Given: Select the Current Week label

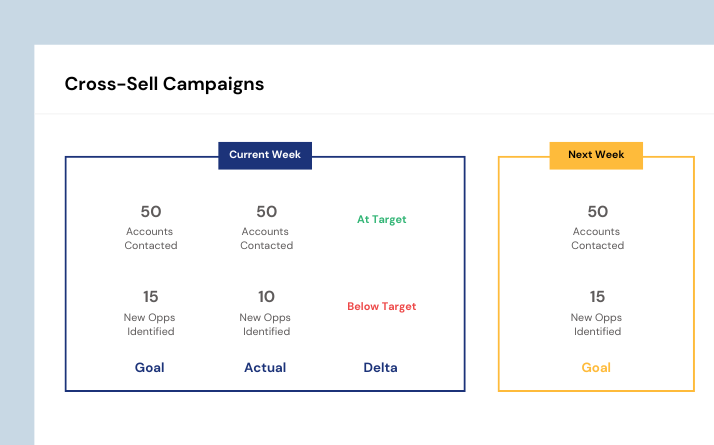Looking at the screenshot, I should pos(265,155).
